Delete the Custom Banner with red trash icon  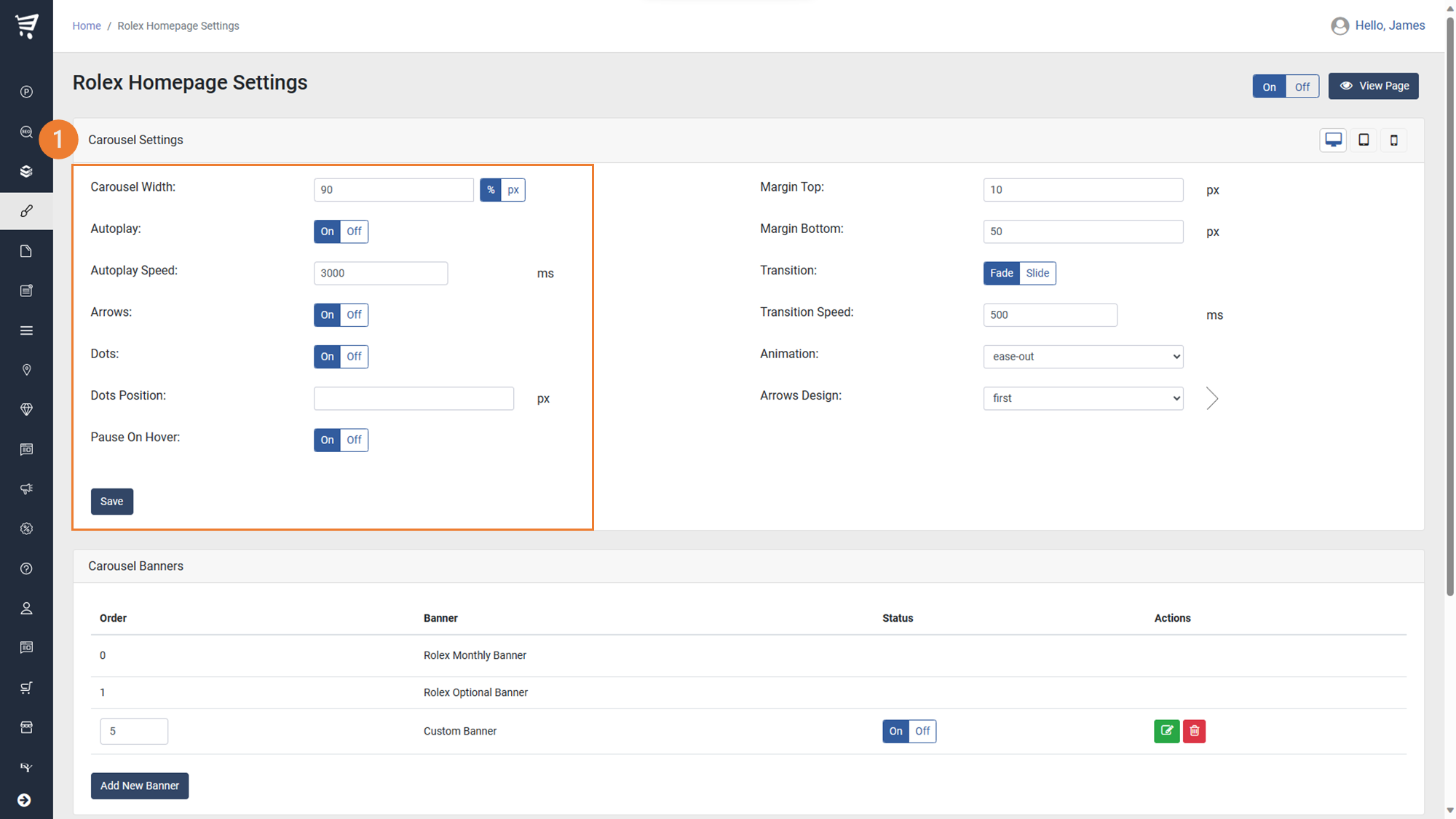1194,731
